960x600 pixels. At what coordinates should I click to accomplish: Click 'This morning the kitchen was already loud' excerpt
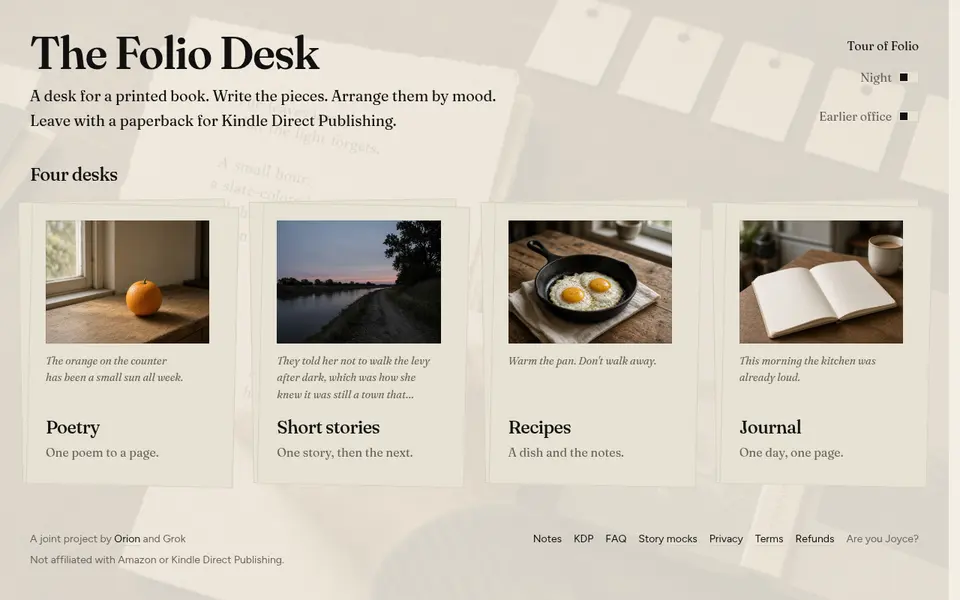click(x=808, y=369)
